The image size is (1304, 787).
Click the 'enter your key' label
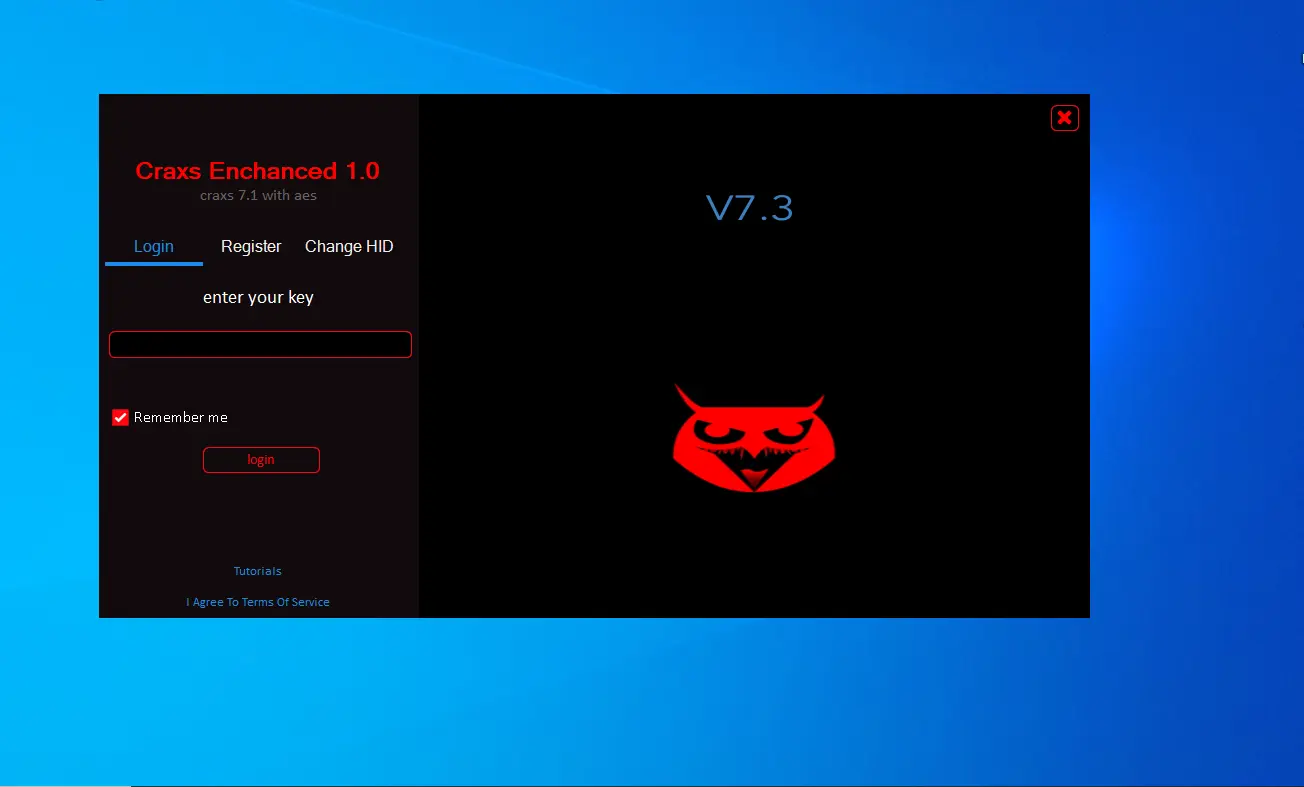(x=258, y=298)
